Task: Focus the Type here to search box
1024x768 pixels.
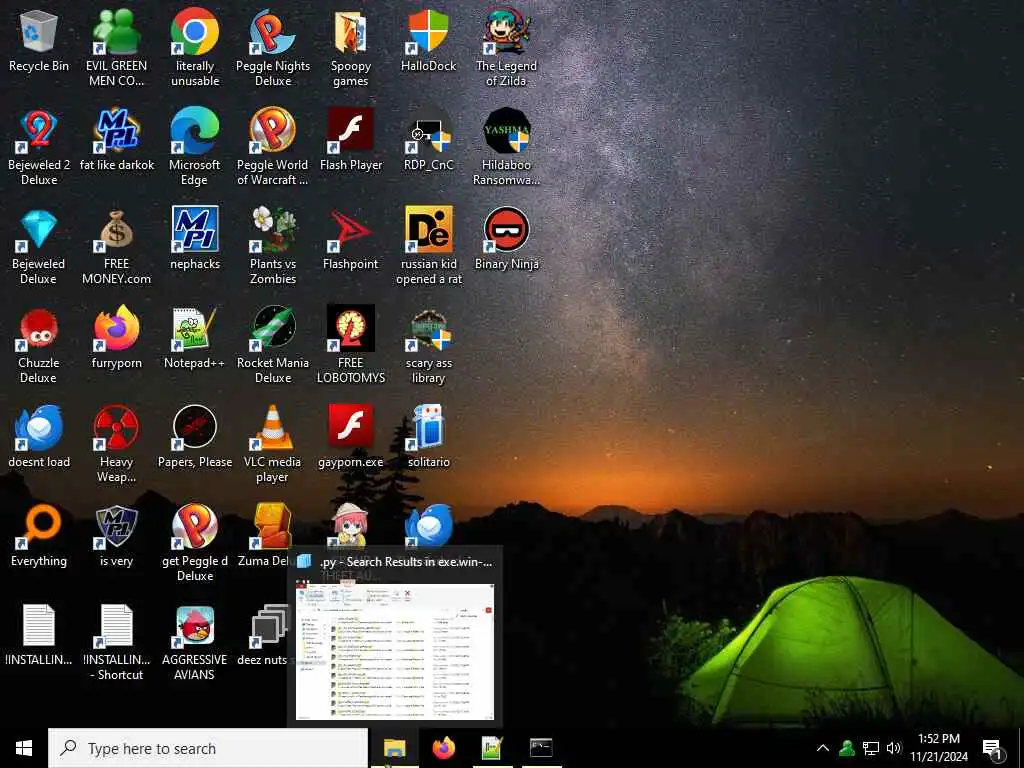Action: [x=208, y=748]
